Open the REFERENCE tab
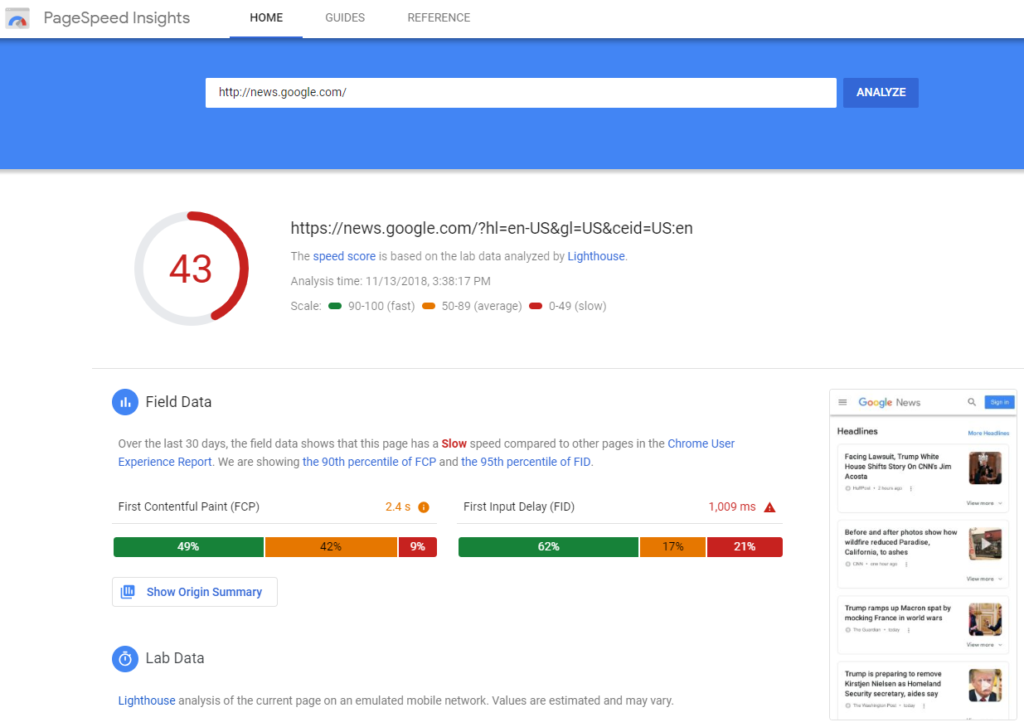Image resolution: width=1024 pixels, height=727 pixels. (x=439, y=18)
